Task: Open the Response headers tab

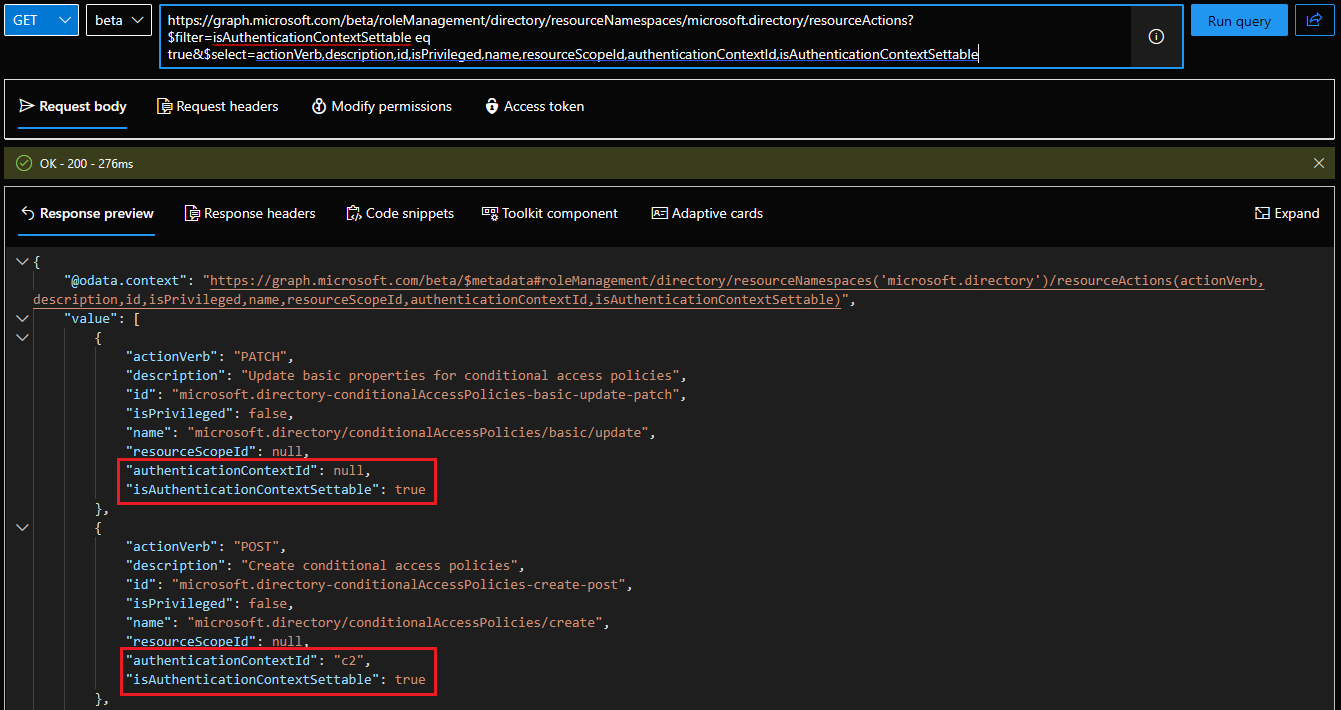Action: point(250,213)
